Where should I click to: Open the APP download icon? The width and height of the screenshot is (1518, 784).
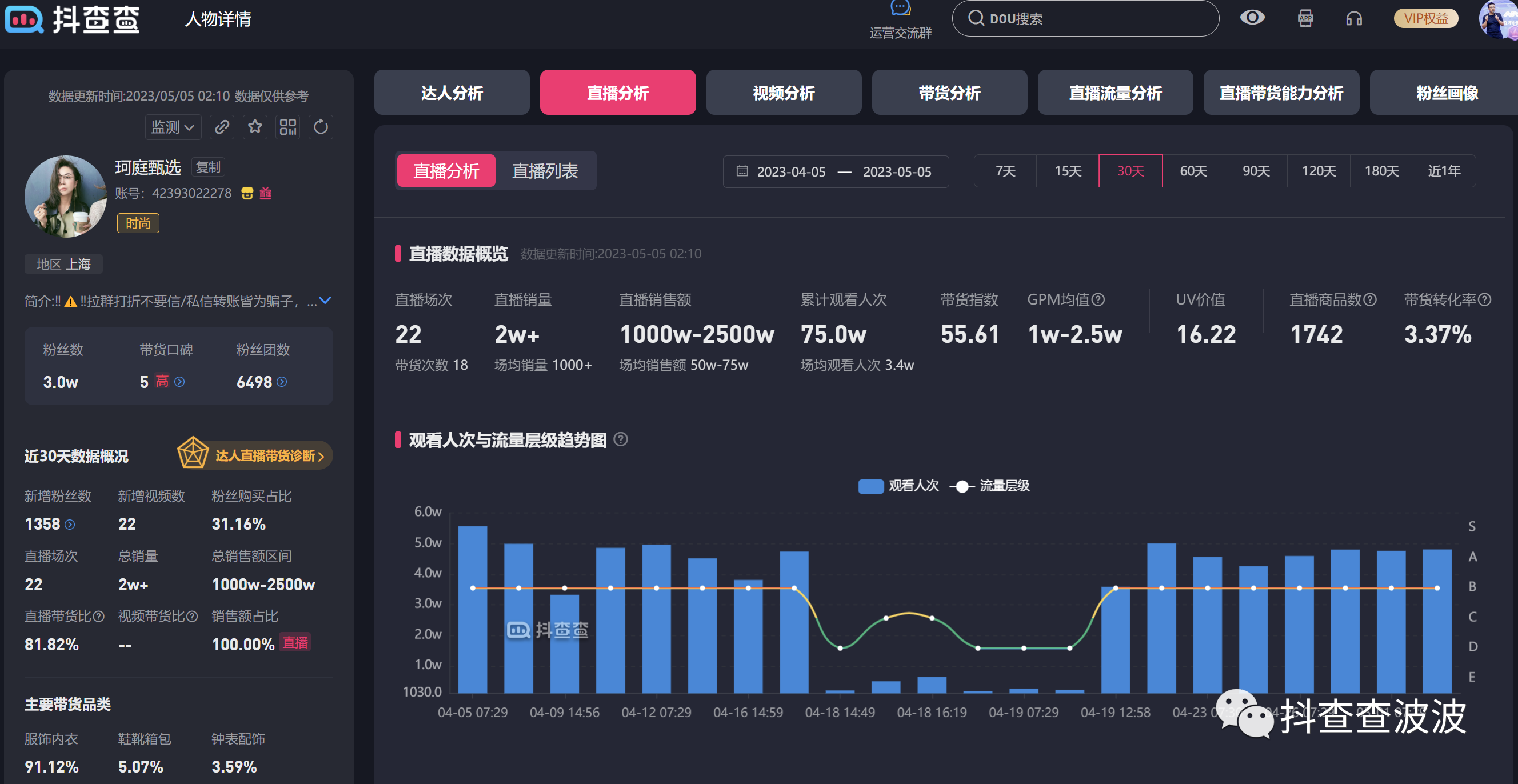point(1305,18)
